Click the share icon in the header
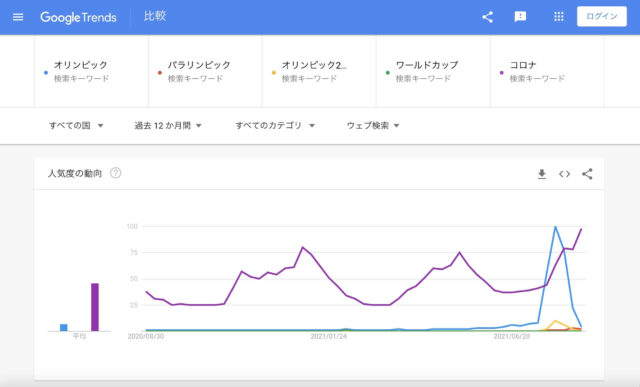The width and height of the screenshot is (640, 387). [x=487, y=17]
